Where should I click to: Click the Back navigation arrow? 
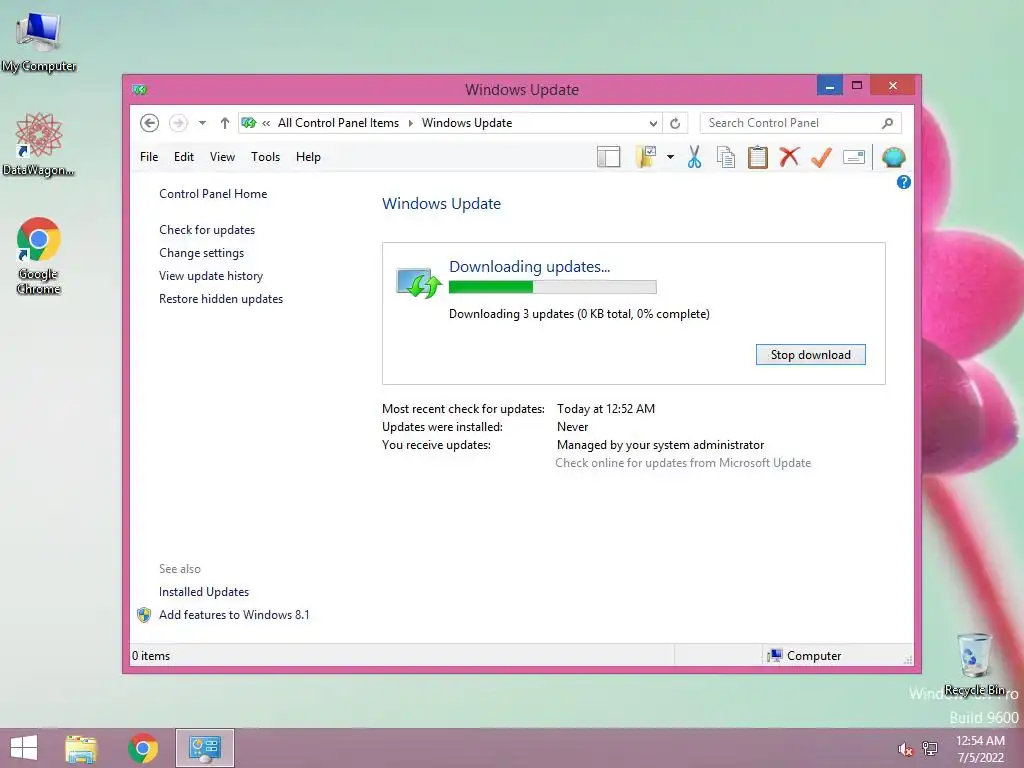pyautogui.click(x=150, y=123)
